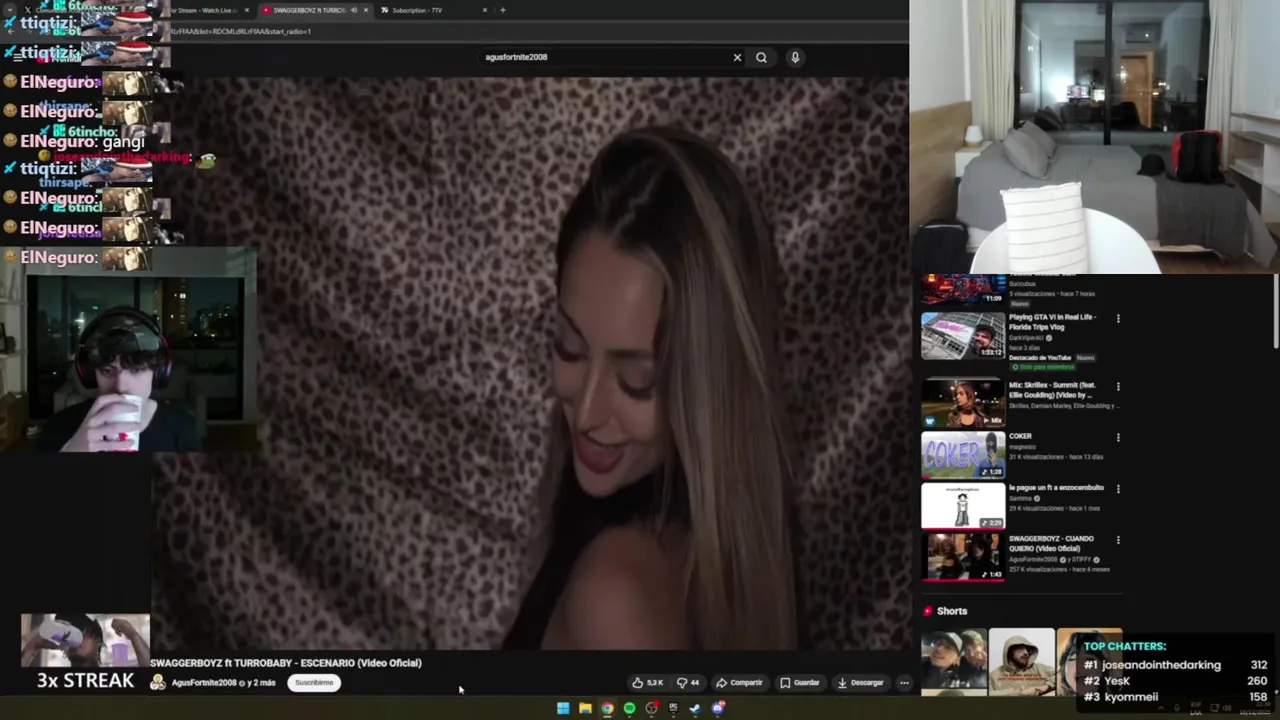This screenshot has height=720, width=1280.
Task: Click the COKER video title
Action: tap(1020, 436)
